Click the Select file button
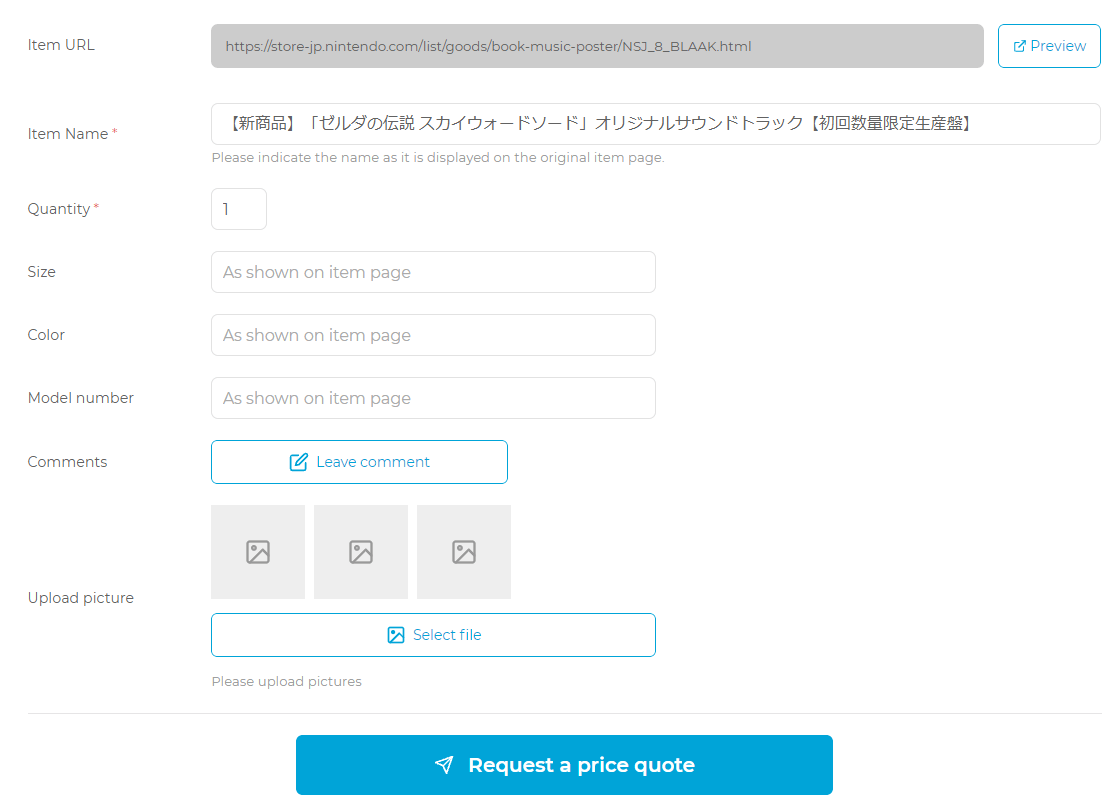The image size is (1111, 807). coord(433,635)
